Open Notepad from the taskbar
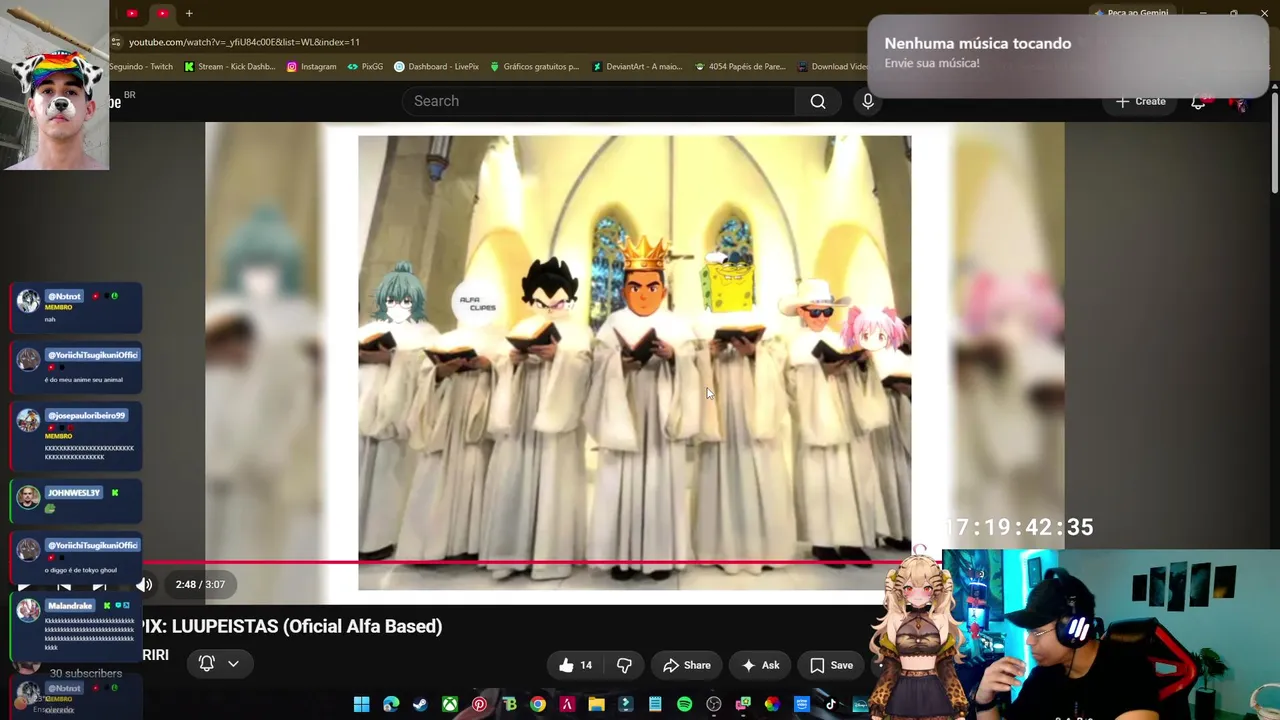The image size is (1280, 720). [x=655, y=704]
